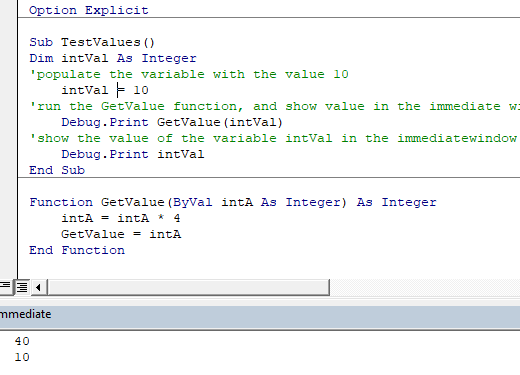Click the Procedure View button
This screenshot has width=520, height=375.
[6, 287]
